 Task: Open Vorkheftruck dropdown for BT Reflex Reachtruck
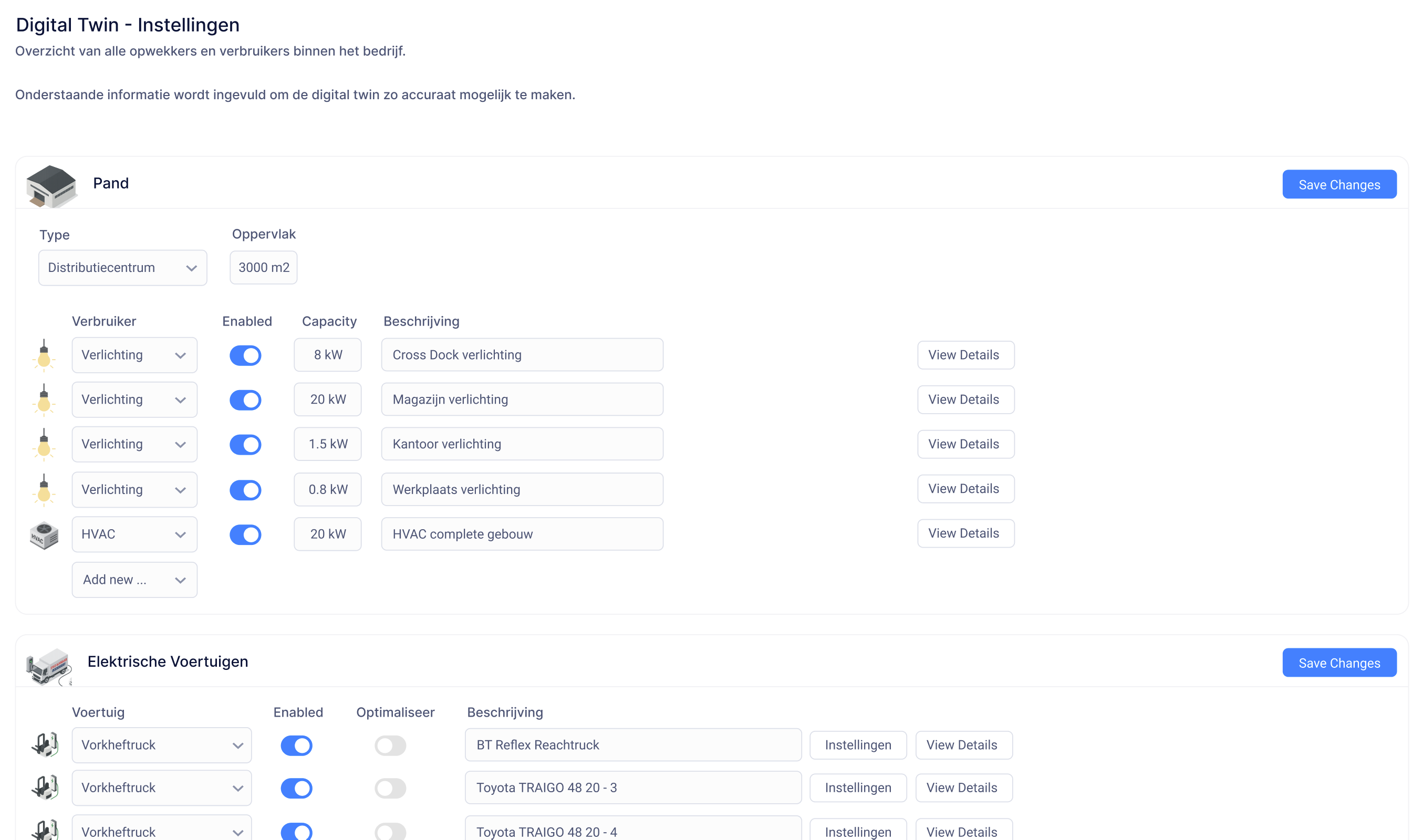[x=161, y=745]
